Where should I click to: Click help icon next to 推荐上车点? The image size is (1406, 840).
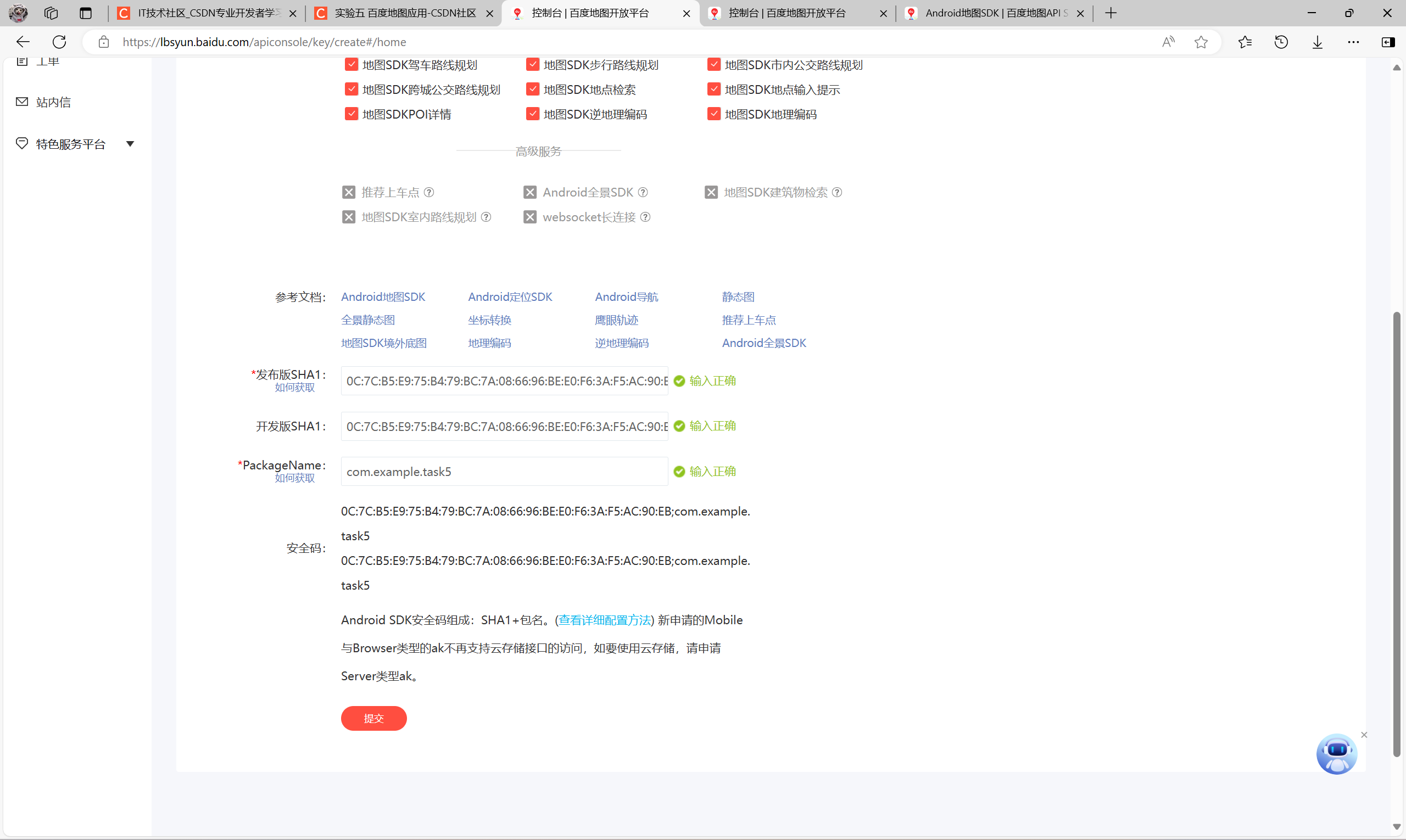(x=429, y=193)
